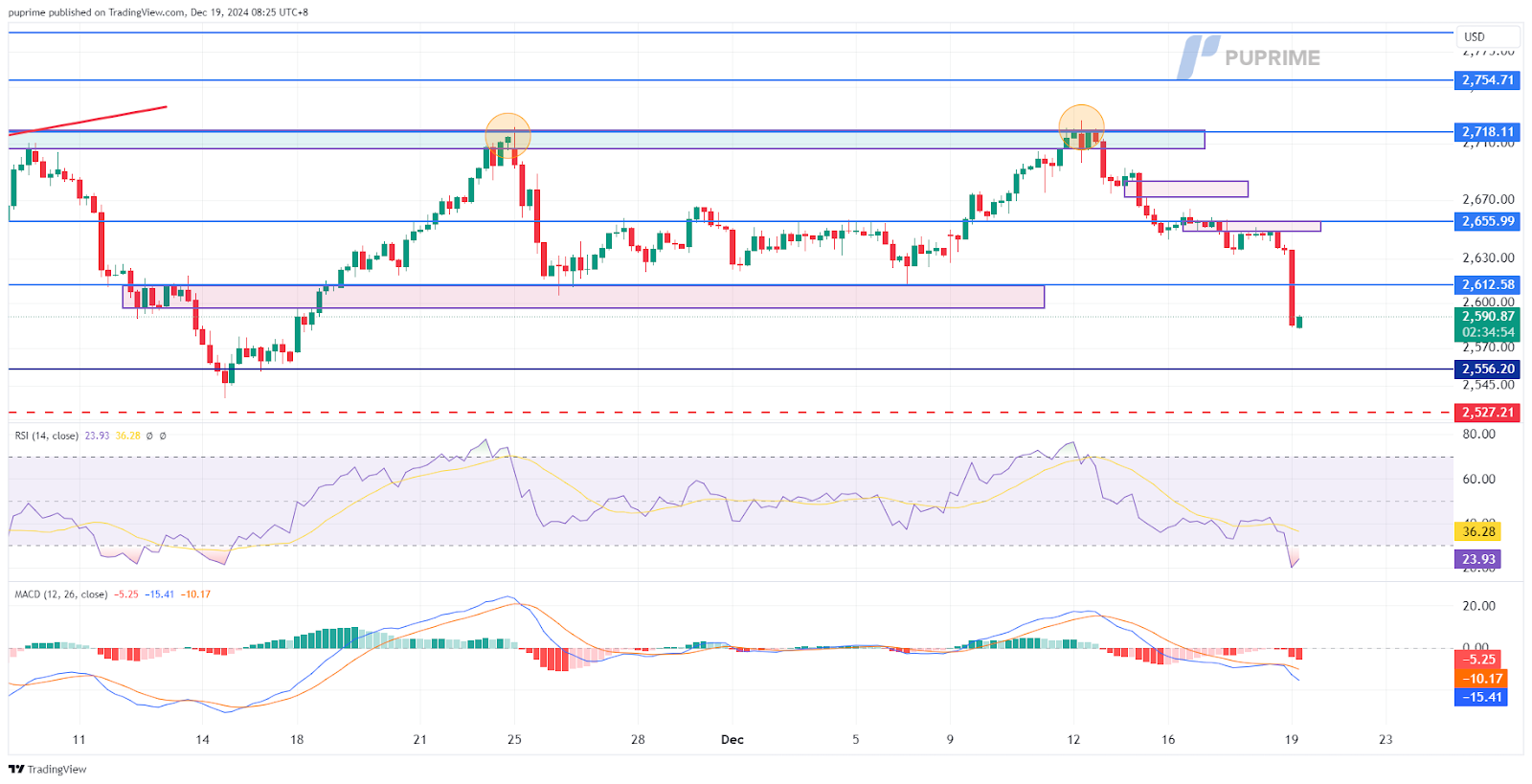Select the large red candle on Dec 19

tap(1292, 287)
